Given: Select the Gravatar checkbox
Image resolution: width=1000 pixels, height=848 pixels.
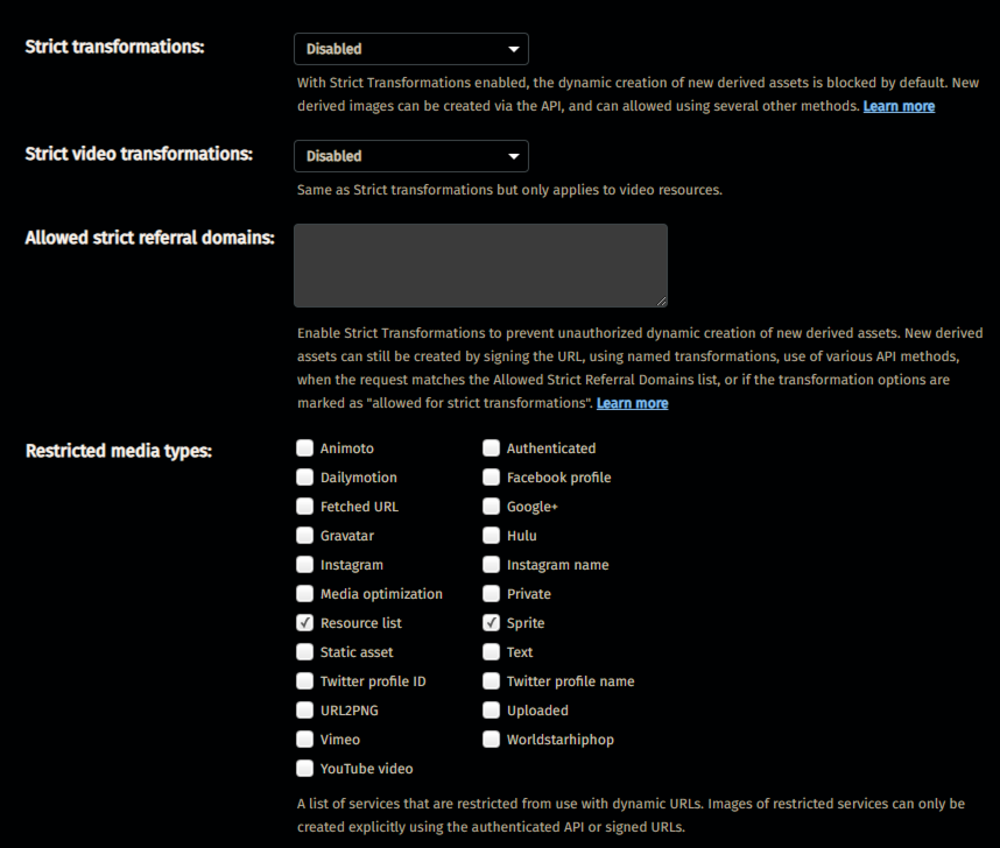Looking at the screenshot, I should coord(305,535).
